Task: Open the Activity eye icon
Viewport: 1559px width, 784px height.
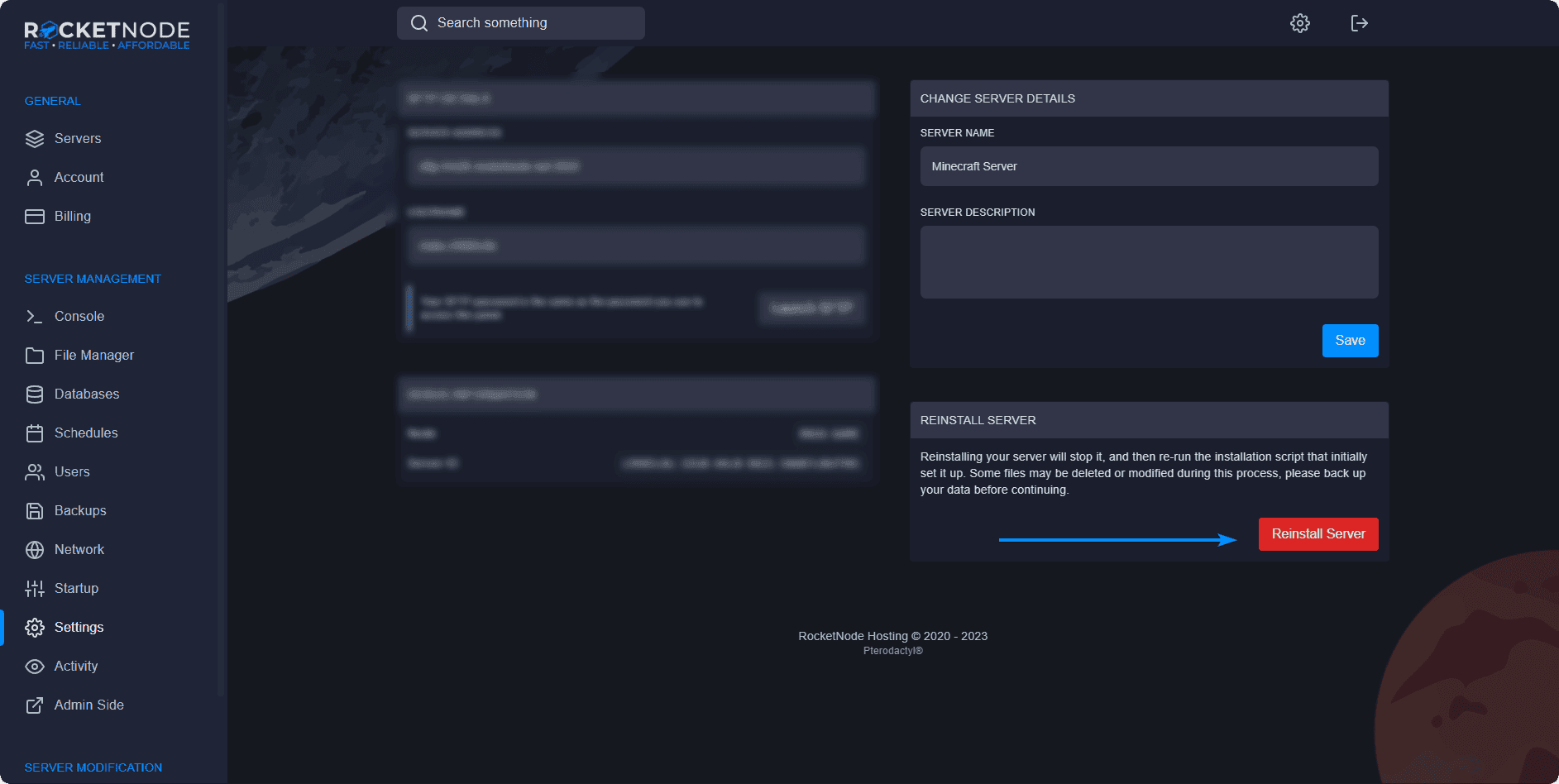Action: click(35, 667)
